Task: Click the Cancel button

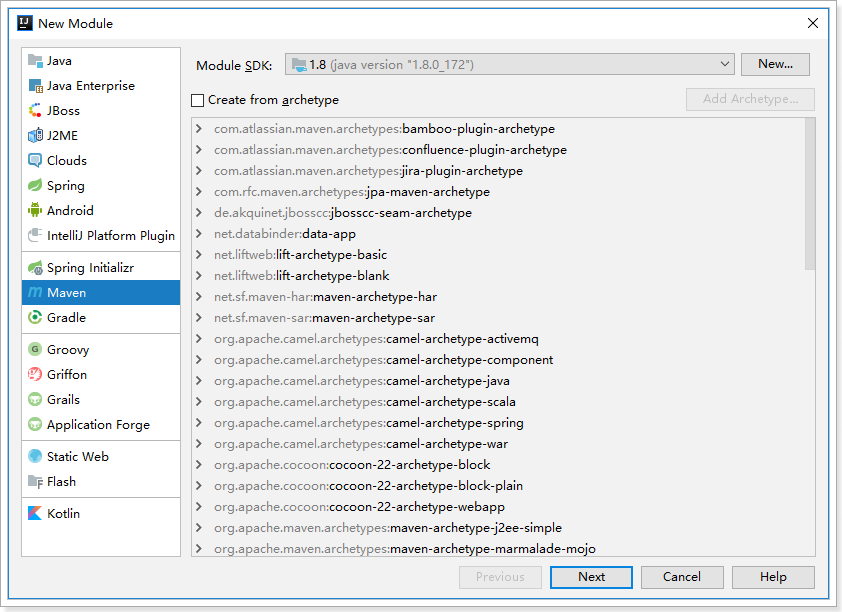Action: [682, 577]
